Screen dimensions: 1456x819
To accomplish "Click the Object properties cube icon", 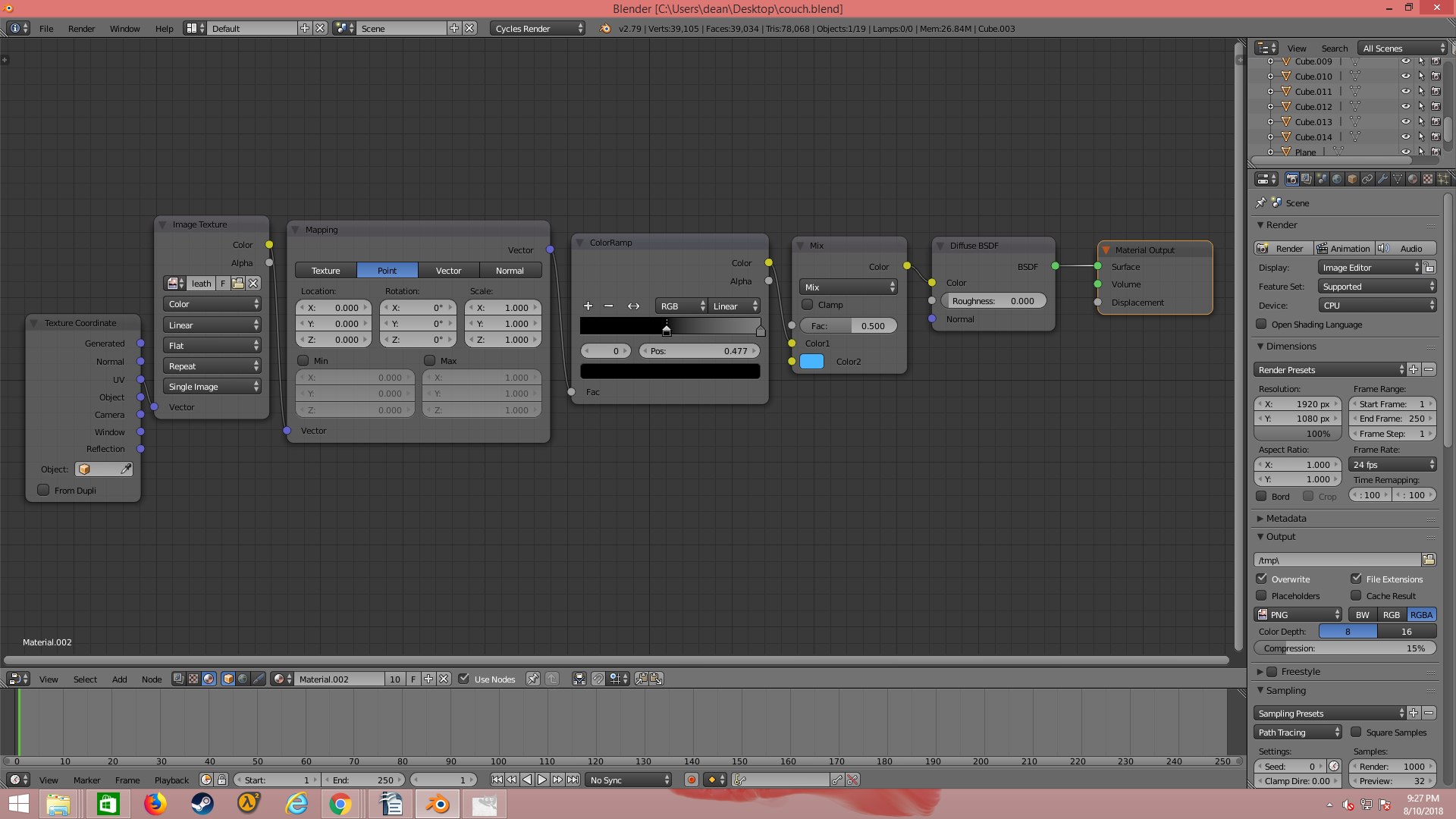I will (x=1352, y=179).
